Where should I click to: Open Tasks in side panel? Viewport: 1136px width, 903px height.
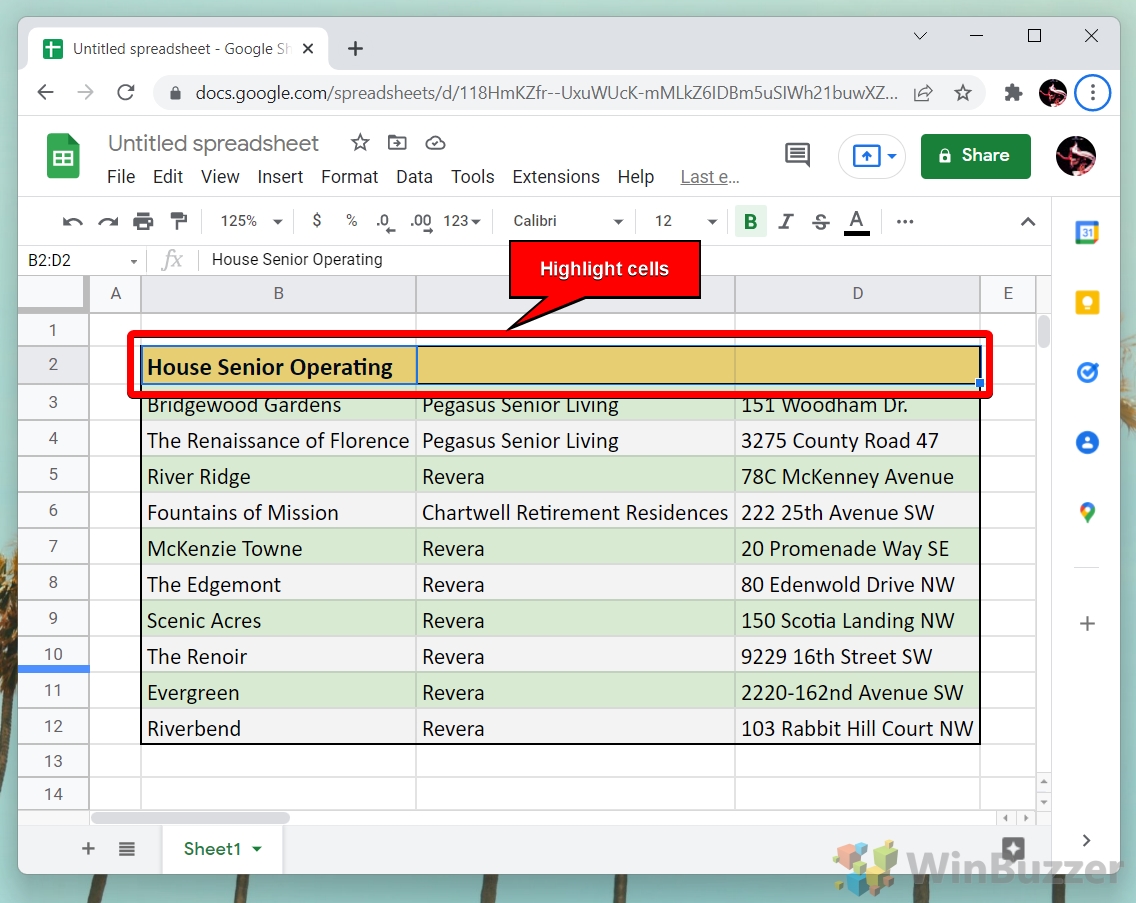(x=1087, y=373)
